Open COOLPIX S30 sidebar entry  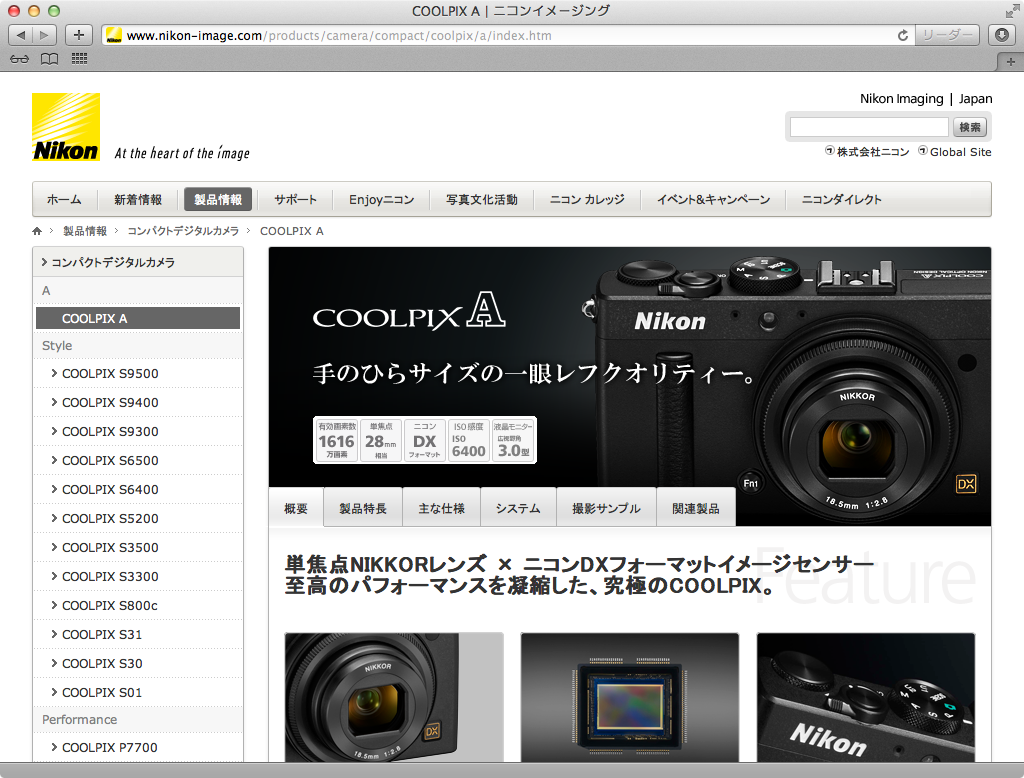(138, 663)
